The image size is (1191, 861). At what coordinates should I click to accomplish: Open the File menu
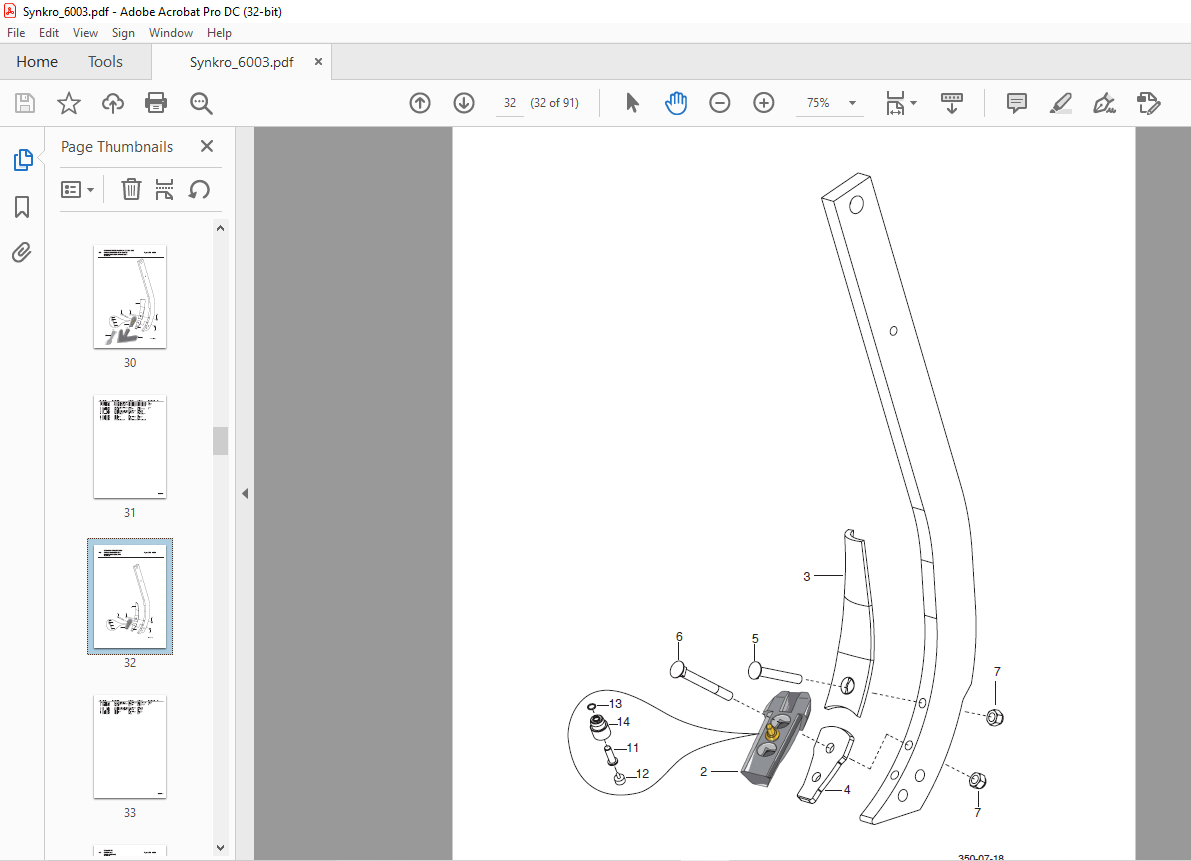(x=16, y=33)
